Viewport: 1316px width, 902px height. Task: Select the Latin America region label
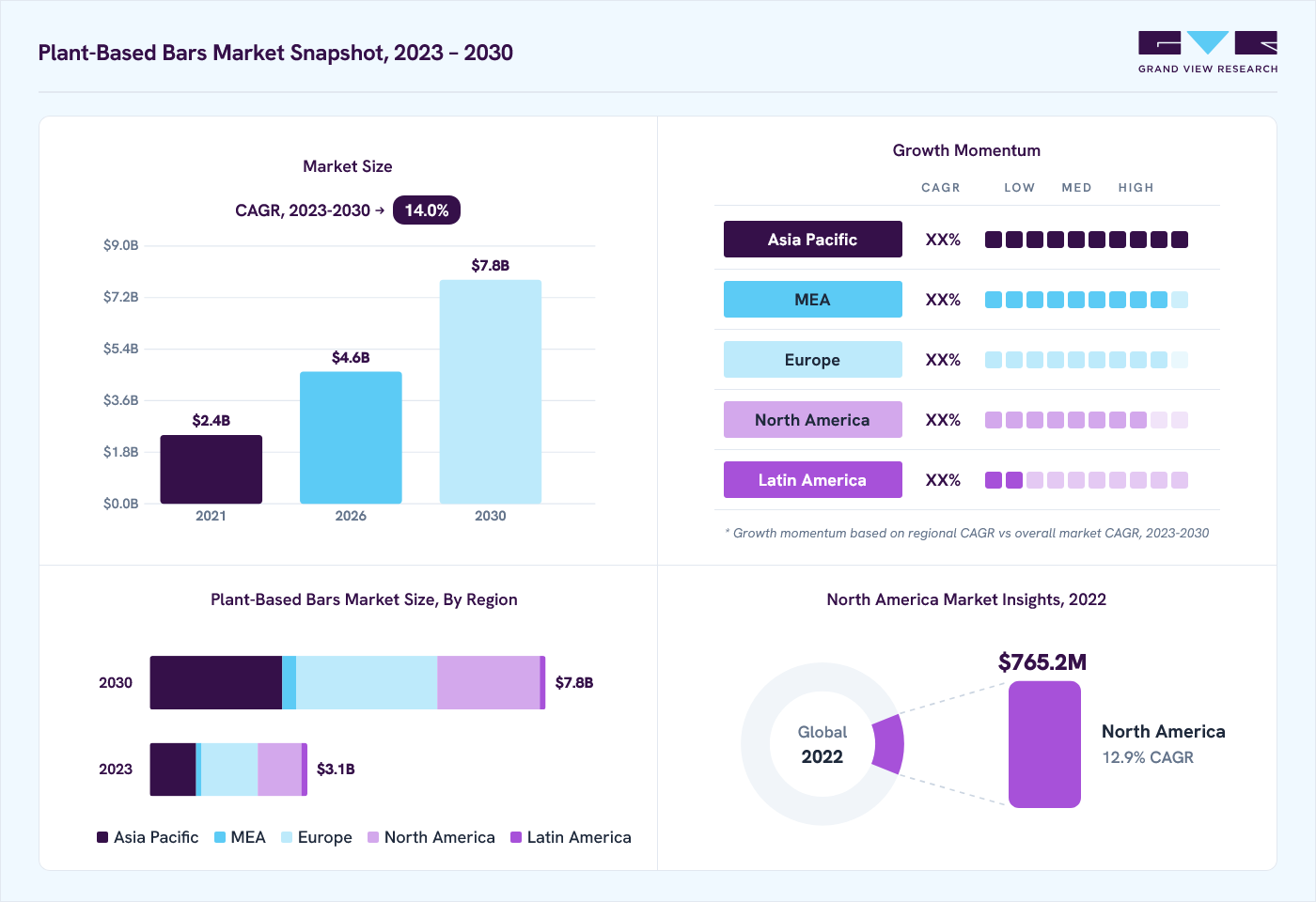pyautogui.click(x=813, y=480)
